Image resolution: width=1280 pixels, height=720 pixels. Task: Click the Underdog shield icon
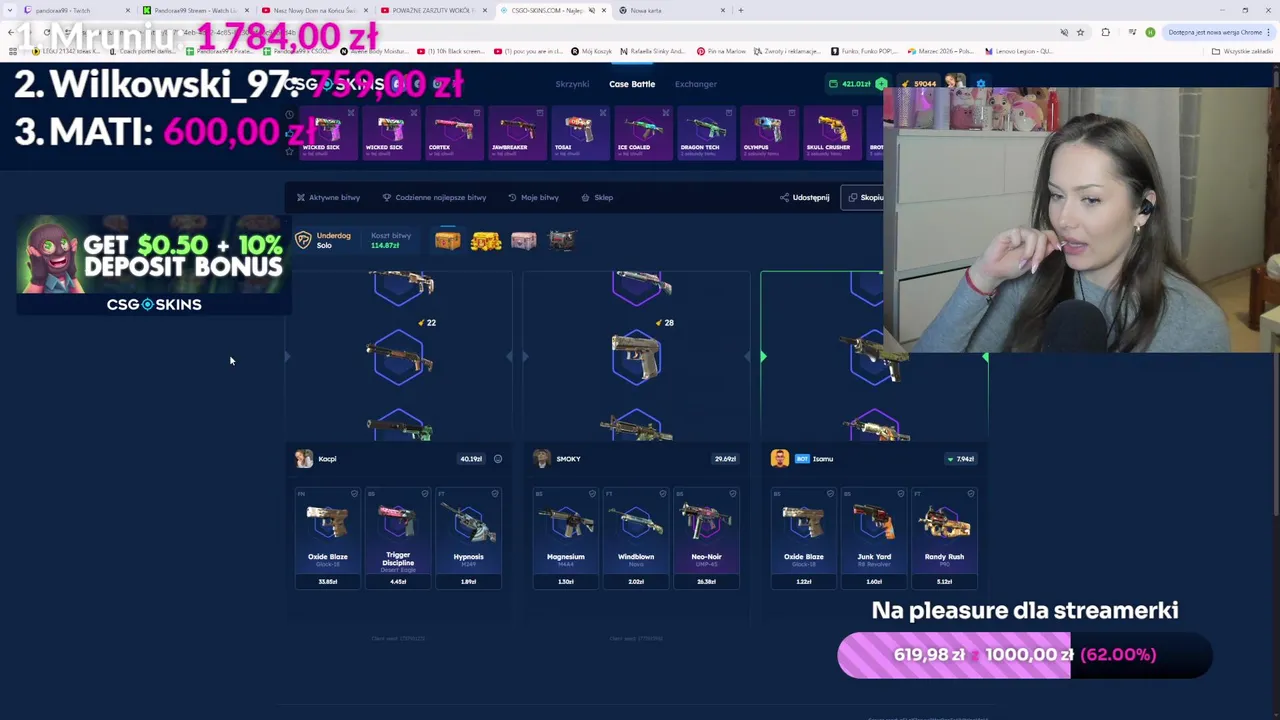[x=303, y=240]
